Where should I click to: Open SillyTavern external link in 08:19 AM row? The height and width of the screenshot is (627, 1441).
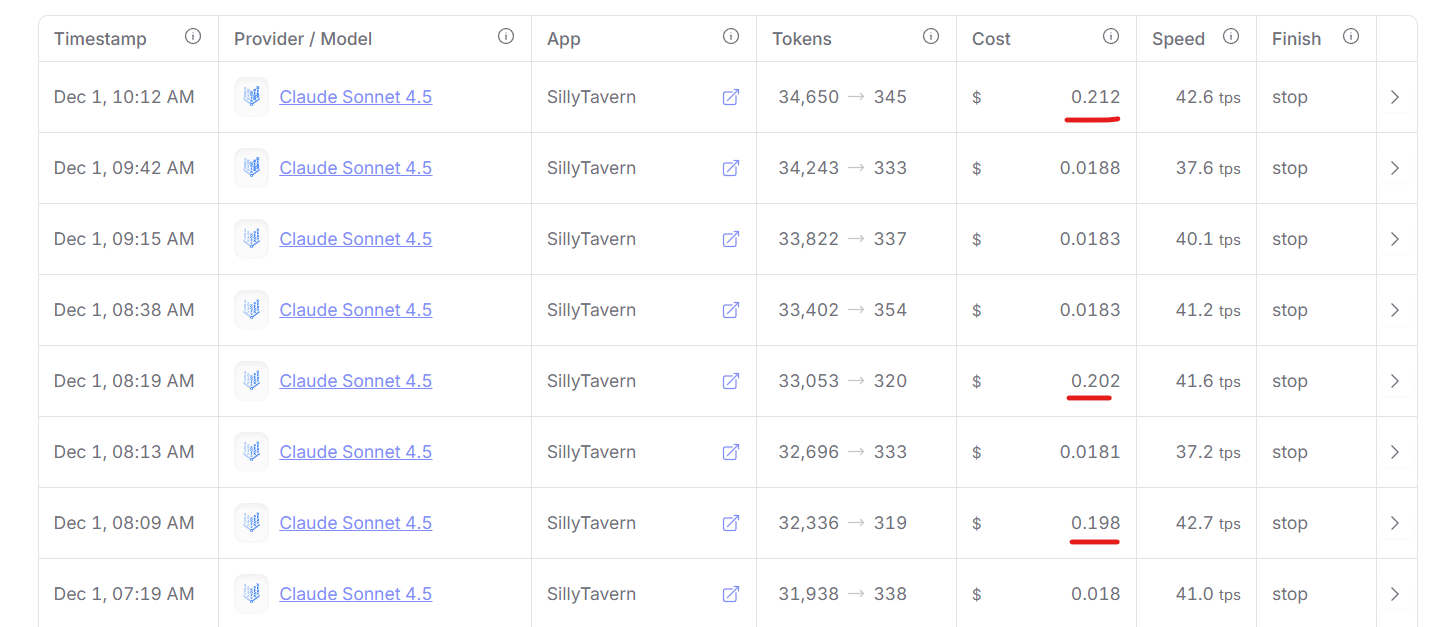click(731, 381)
